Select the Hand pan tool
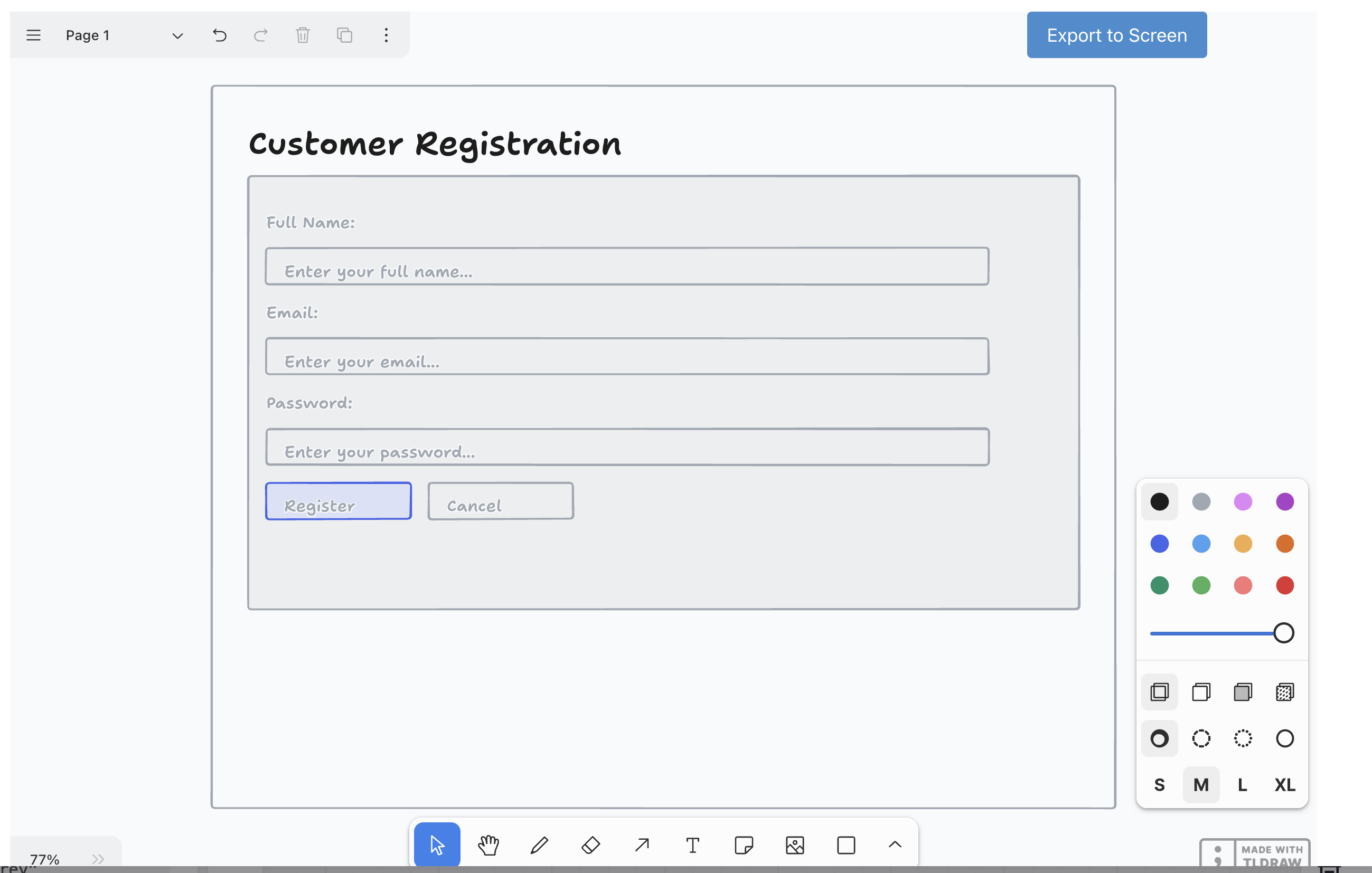1372x873 pixels. click(x=488, y=845)
